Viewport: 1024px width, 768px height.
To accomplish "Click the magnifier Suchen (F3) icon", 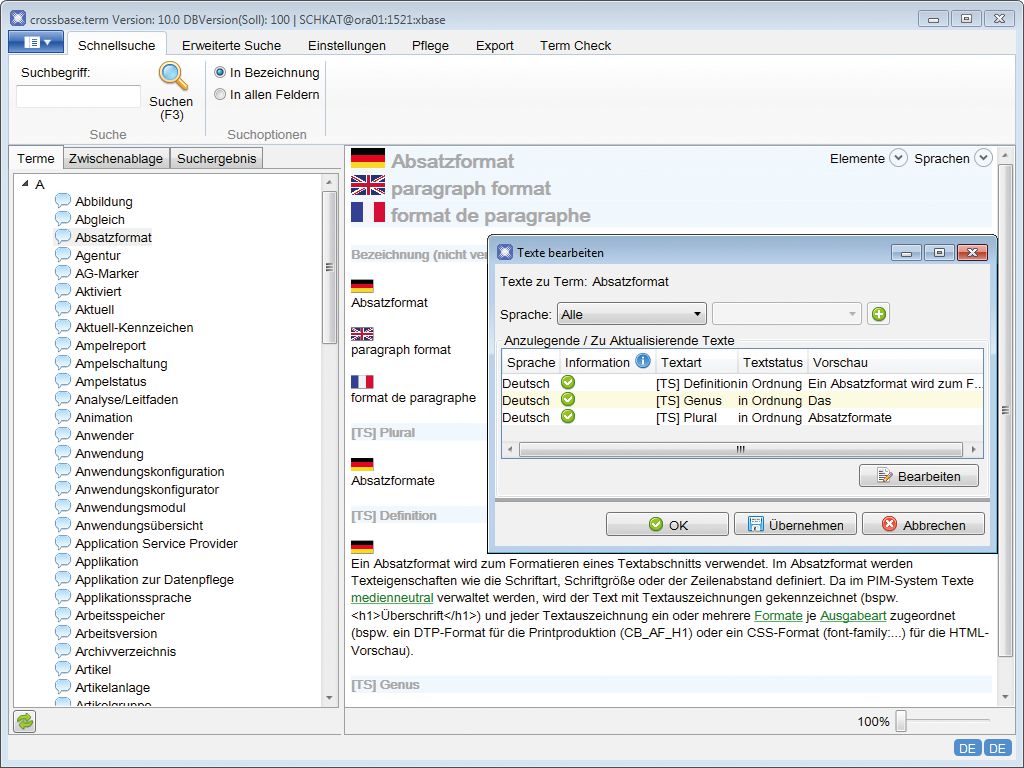I will (x=173, y=76).
